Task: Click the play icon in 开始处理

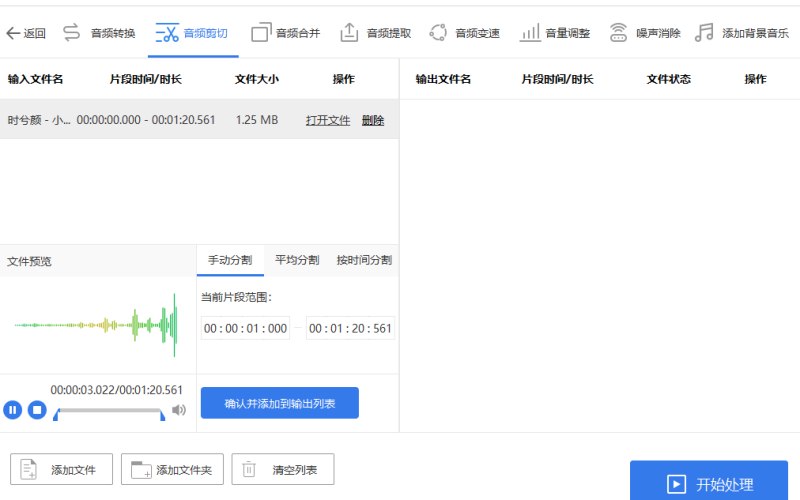Action: (x=676, y=484)
